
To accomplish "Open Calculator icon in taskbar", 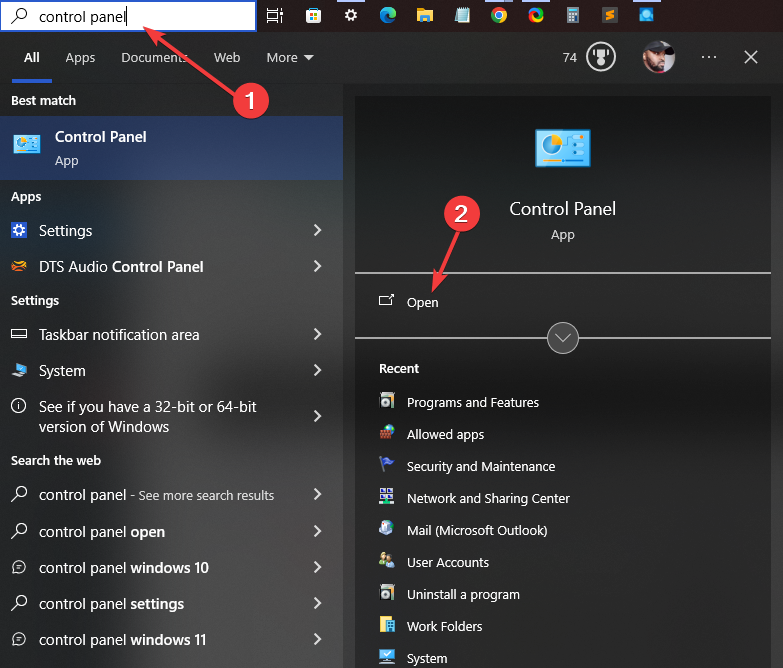I will click(573, 15).
